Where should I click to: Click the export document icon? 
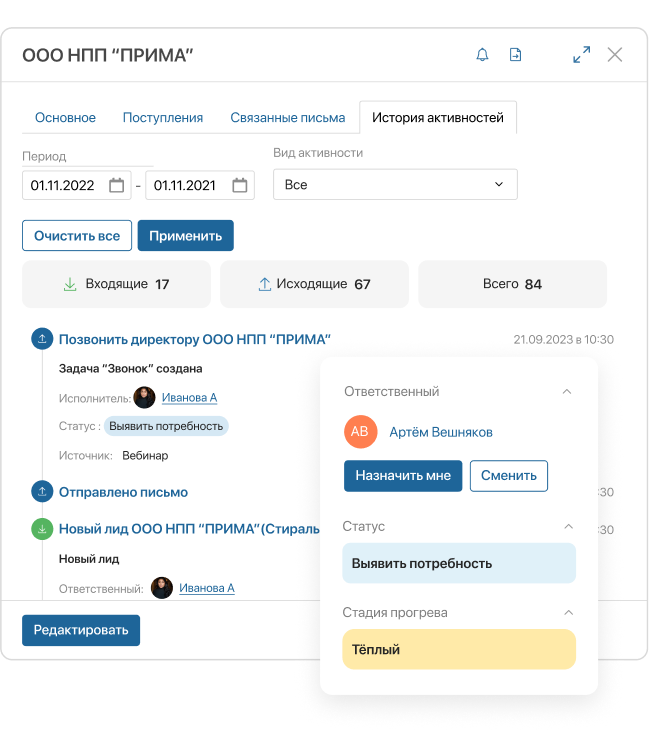pos(515,55)
